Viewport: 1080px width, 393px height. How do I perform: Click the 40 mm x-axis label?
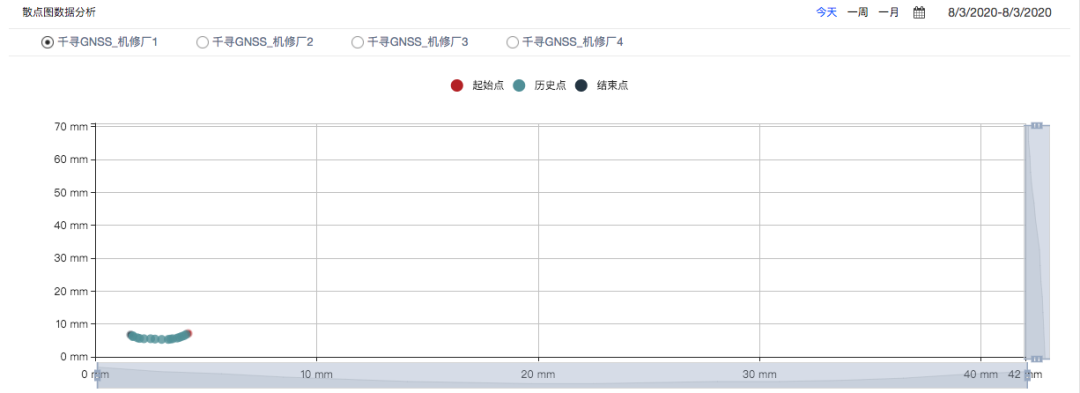[x=980, y=374]
